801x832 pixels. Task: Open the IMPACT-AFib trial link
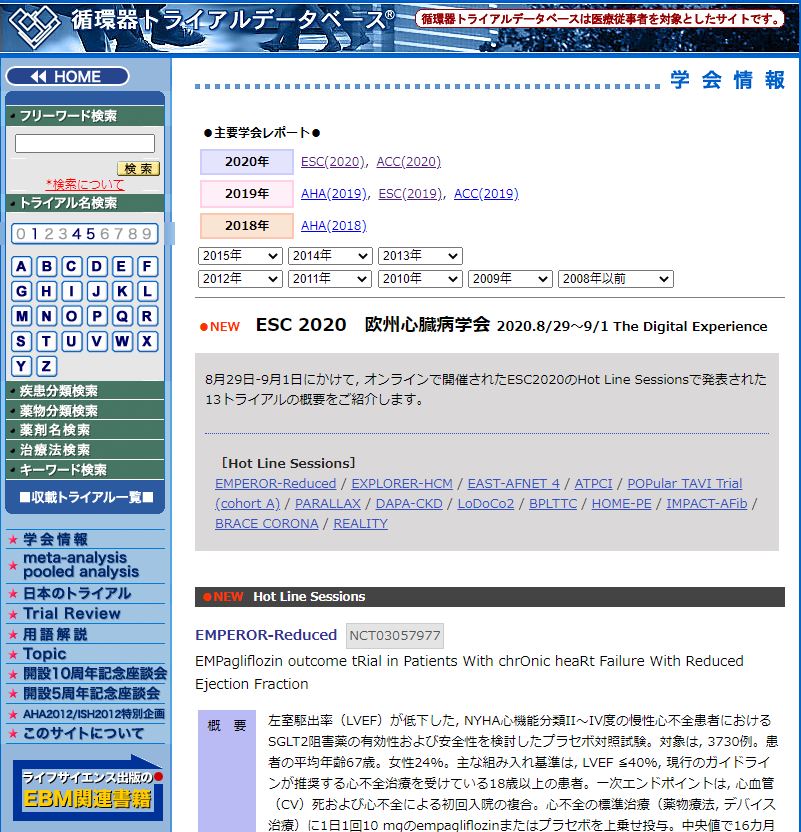point(707,504)
